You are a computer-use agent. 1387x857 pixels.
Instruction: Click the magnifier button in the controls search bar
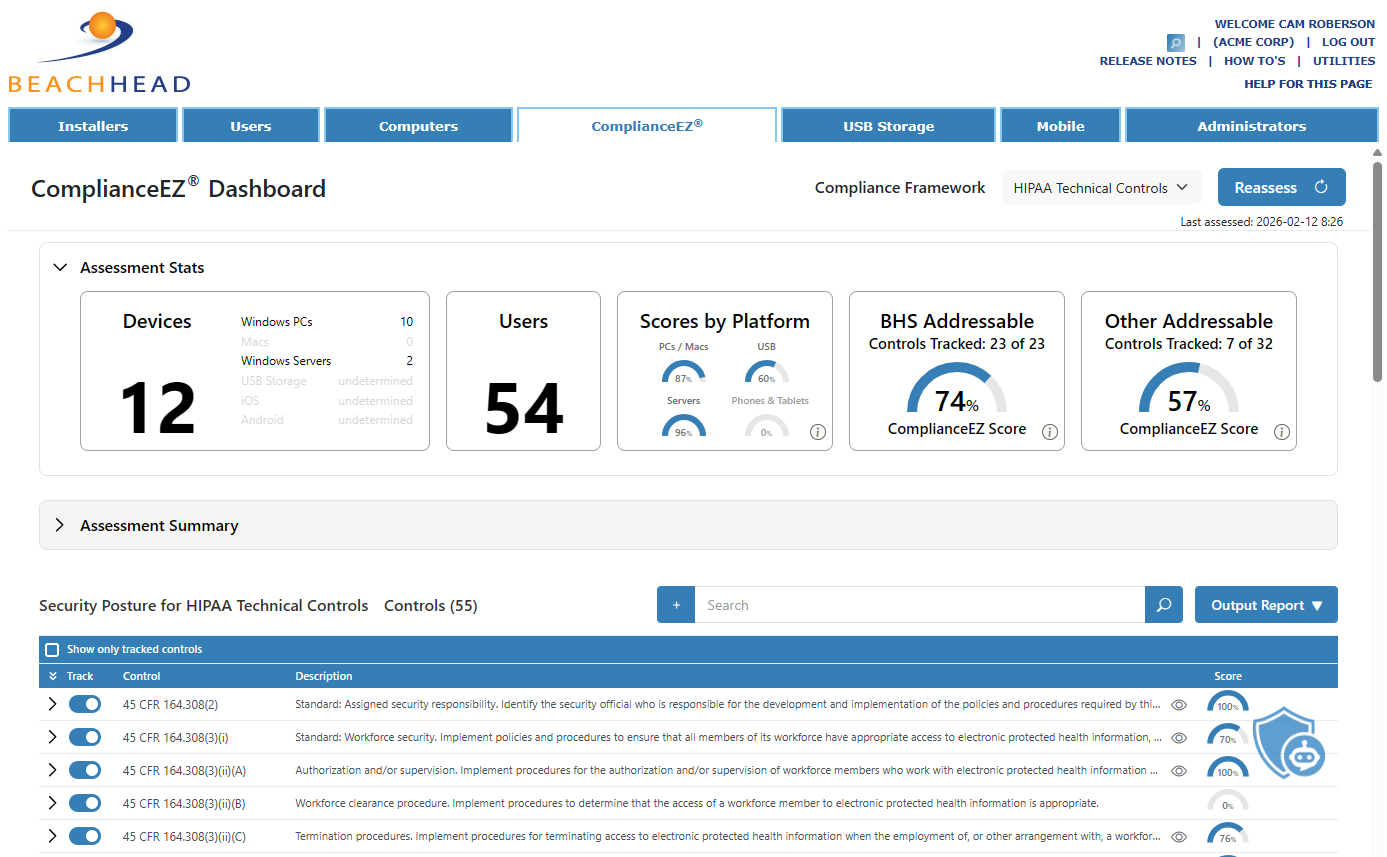coord(1162,604)
